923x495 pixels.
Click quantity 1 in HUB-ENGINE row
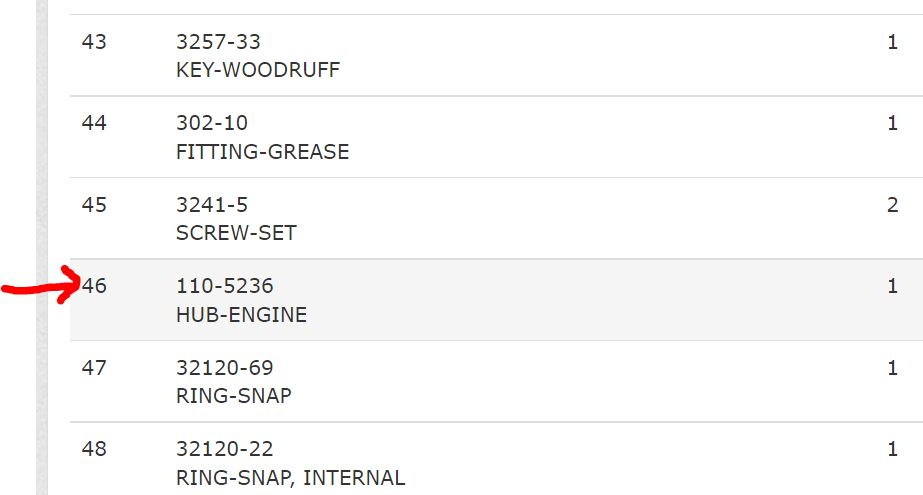[x=892, y=287]
